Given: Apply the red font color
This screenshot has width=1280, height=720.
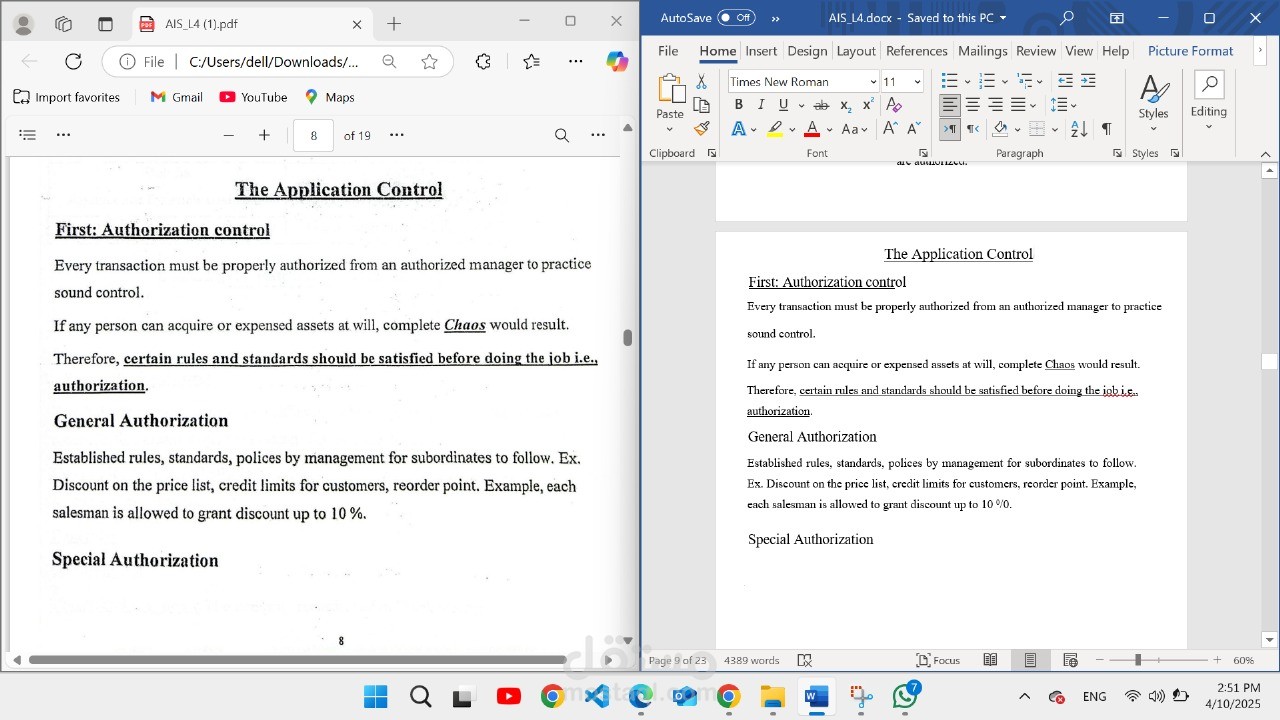Looking at the screenshot, I should 812,129.
